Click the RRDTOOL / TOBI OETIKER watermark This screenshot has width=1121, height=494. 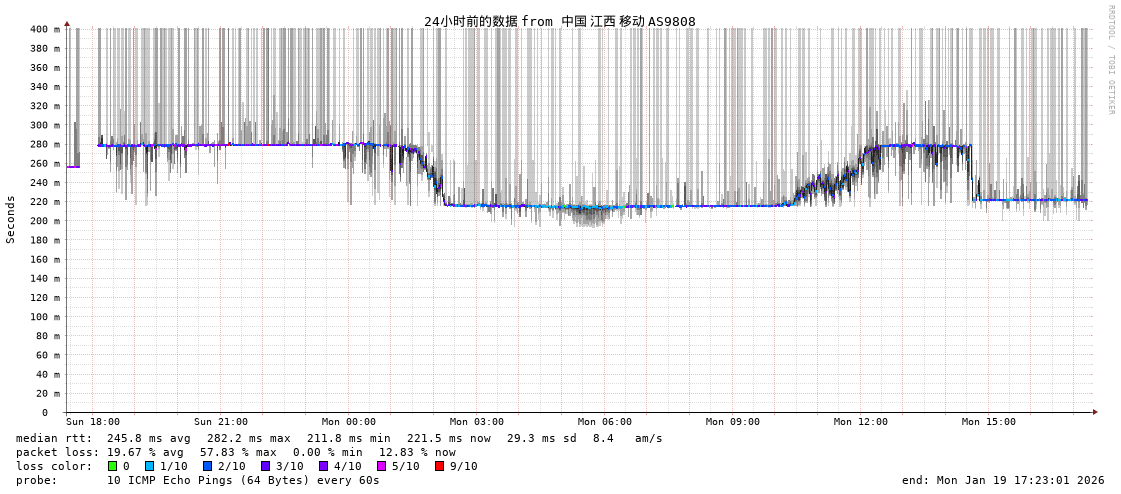coord(1110,60)
